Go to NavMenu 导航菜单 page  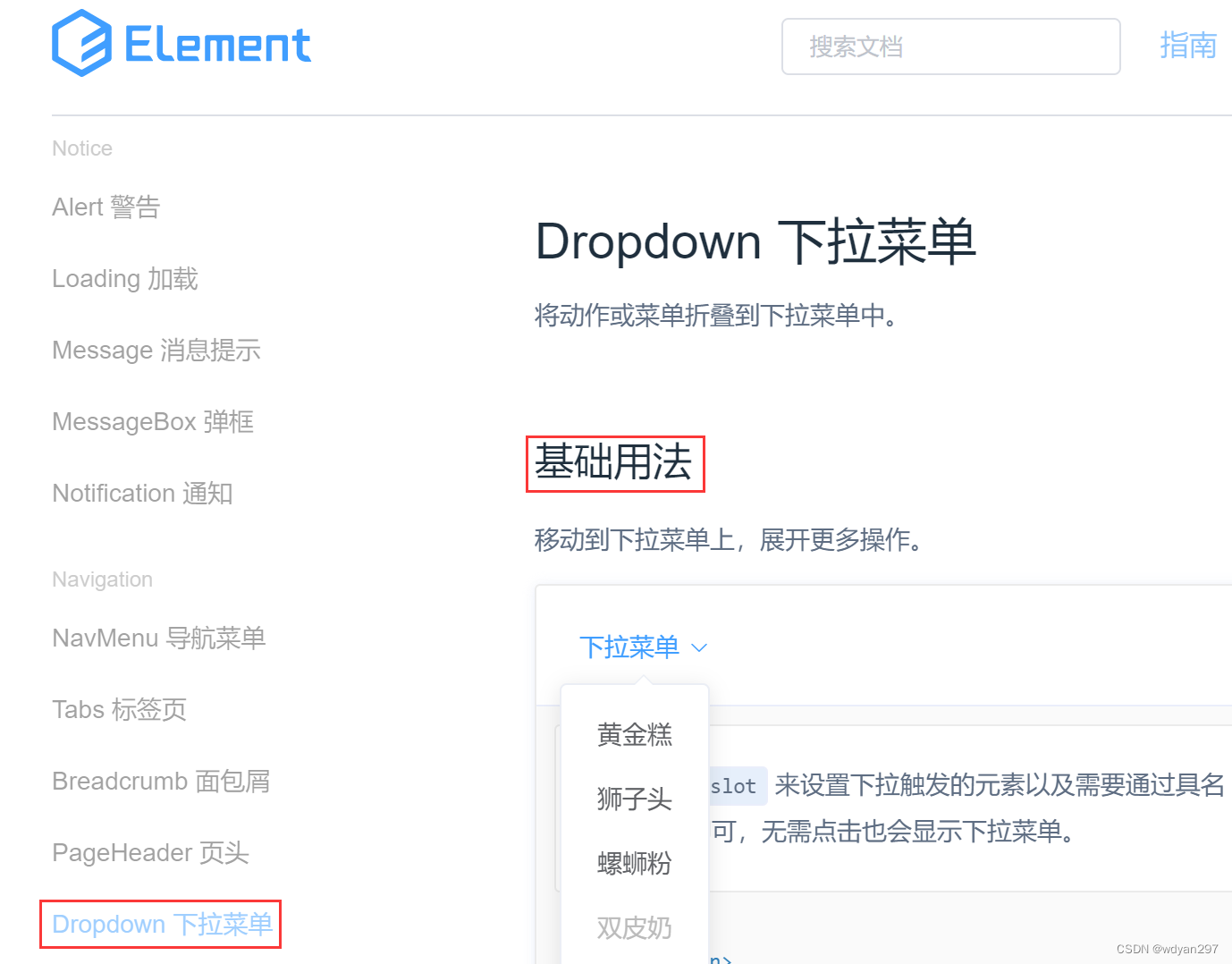pos(158,638)
